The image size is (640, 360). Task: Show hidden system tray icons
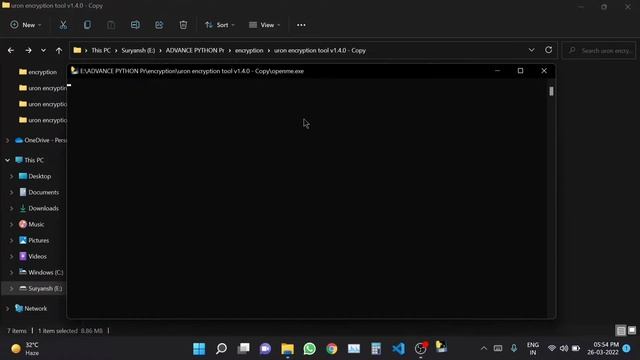coord(484,349)
